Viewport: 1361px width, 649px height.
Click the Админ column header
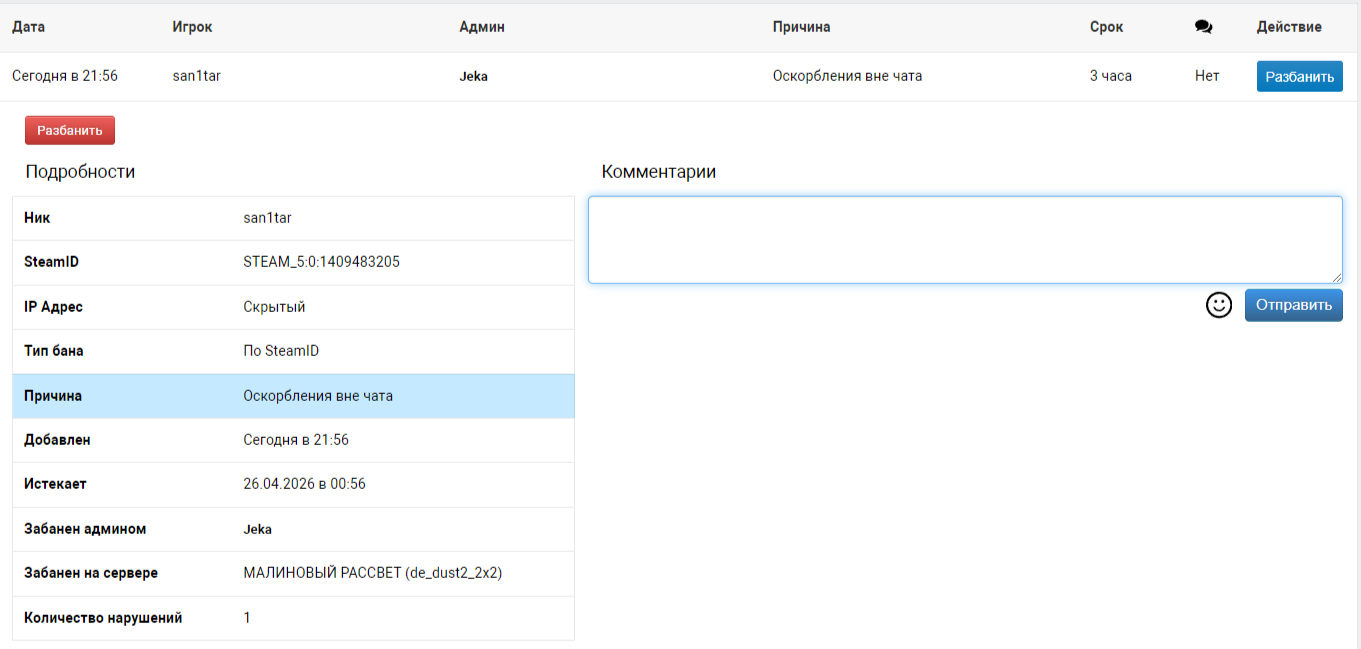coord(481,27)
